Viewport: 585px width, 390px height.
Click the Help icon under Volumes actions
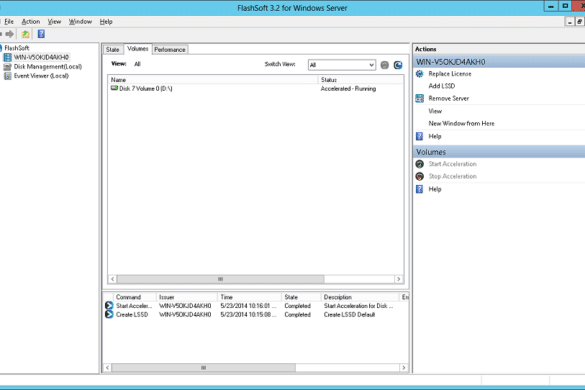coord(420,189)
